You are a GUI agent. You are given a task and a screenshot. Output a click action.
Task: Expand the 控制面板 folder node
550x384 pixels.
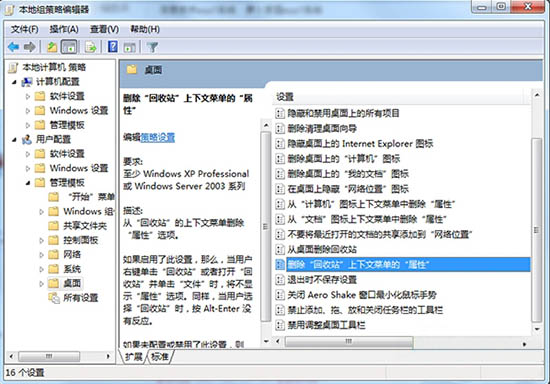(41, 241)
